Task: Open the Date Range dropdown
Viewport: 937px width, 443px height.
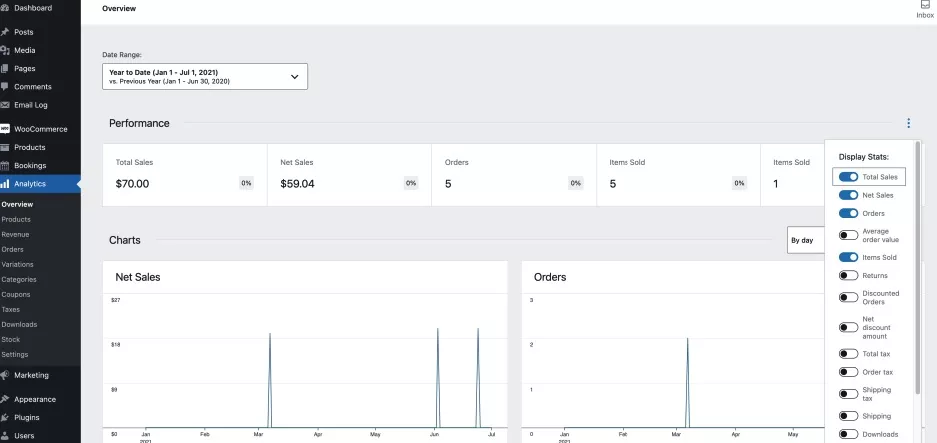Action: 205,77
